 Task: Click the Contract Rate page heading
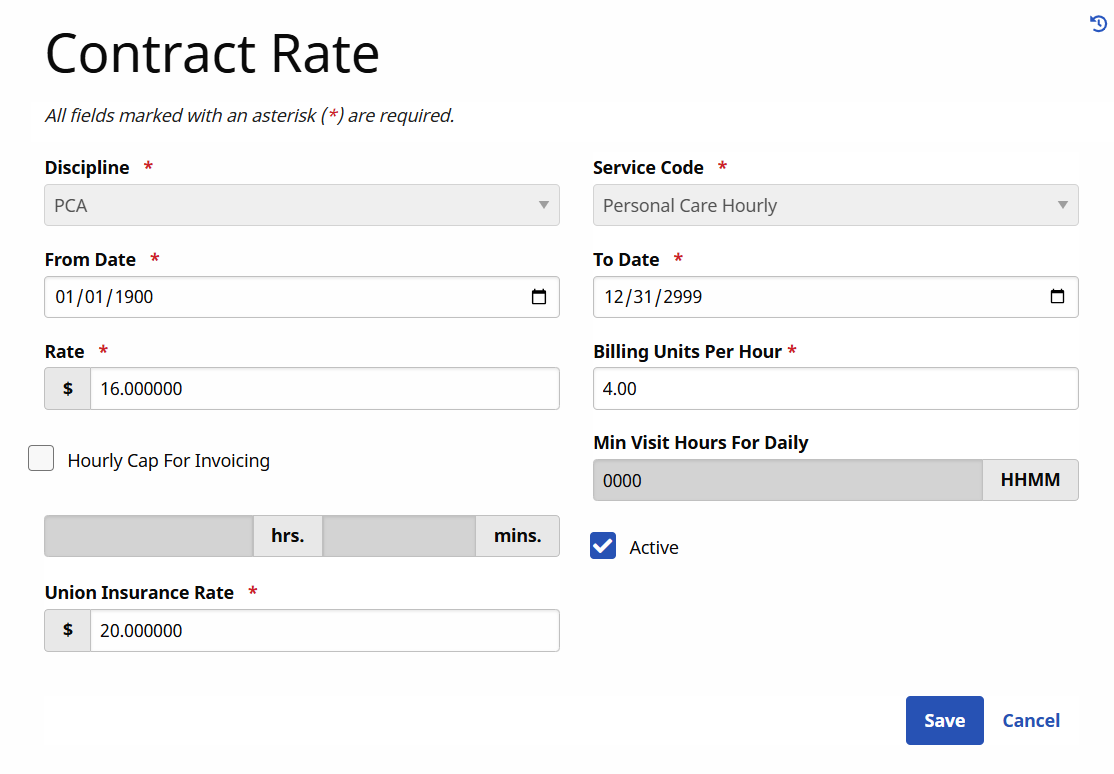(x=211, y=54)
